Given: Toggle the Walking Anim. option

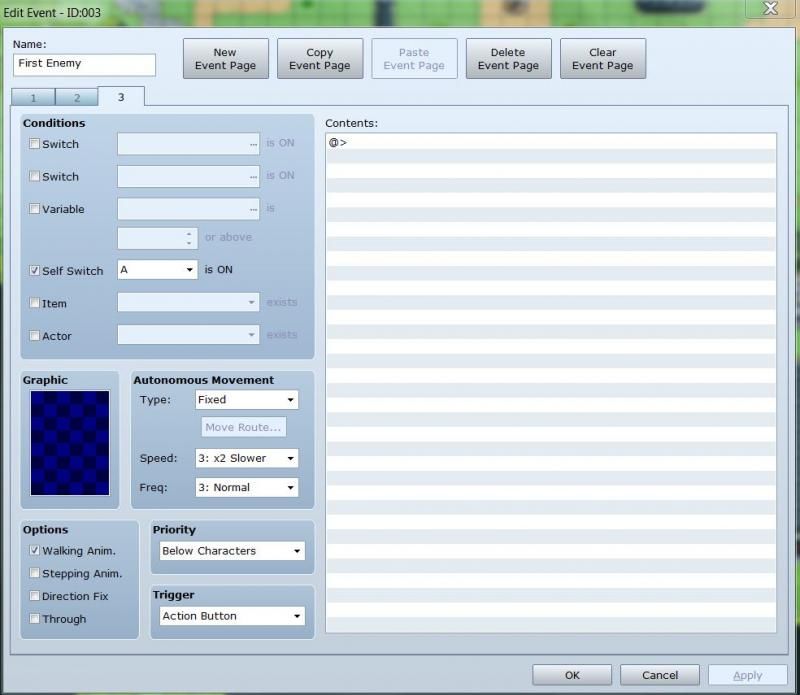Looking at the screenshot, I should [35, 551].
